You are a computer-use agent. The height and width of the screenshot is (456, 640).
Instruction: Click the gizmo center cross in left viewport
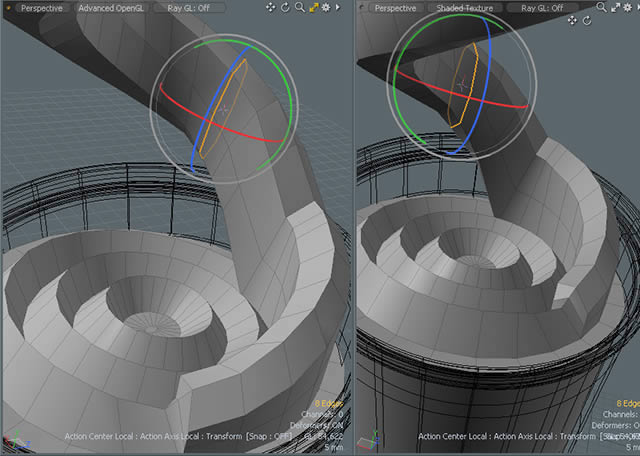click(224, 109)
